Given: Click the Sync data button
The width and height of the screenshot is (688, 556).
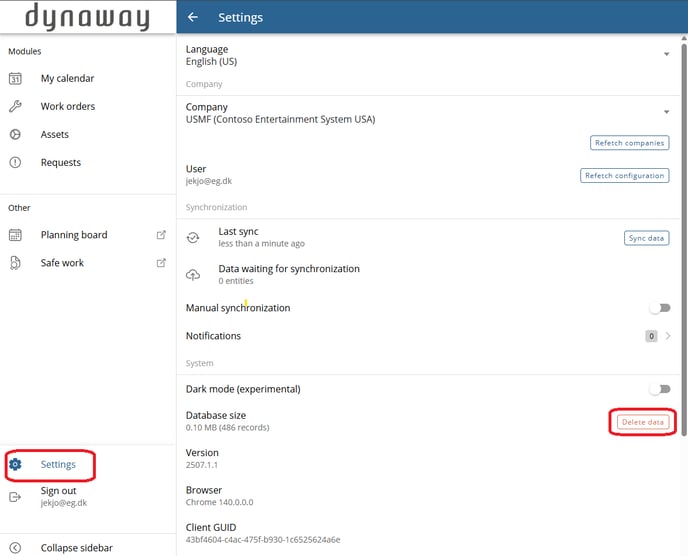Looking at the screenshot, I should click(646, 238).
